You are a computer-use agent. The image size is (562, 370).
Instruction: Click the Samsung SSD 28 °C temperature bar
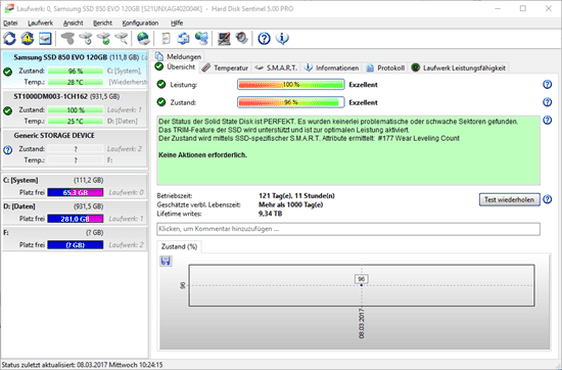pos(75,82)
